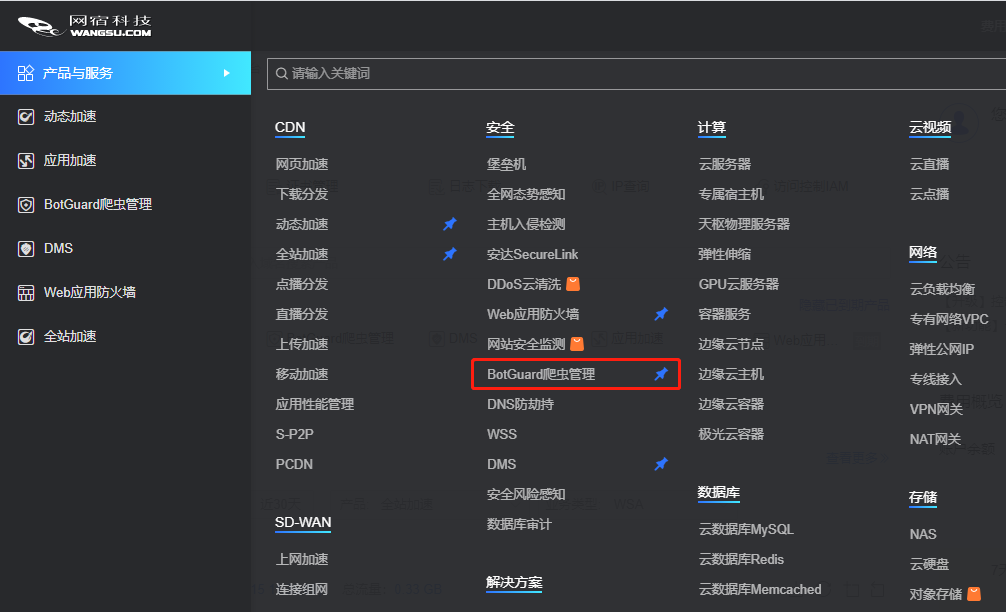
Task: Open 极光云容器 under 计算
Action: point(731,434)
